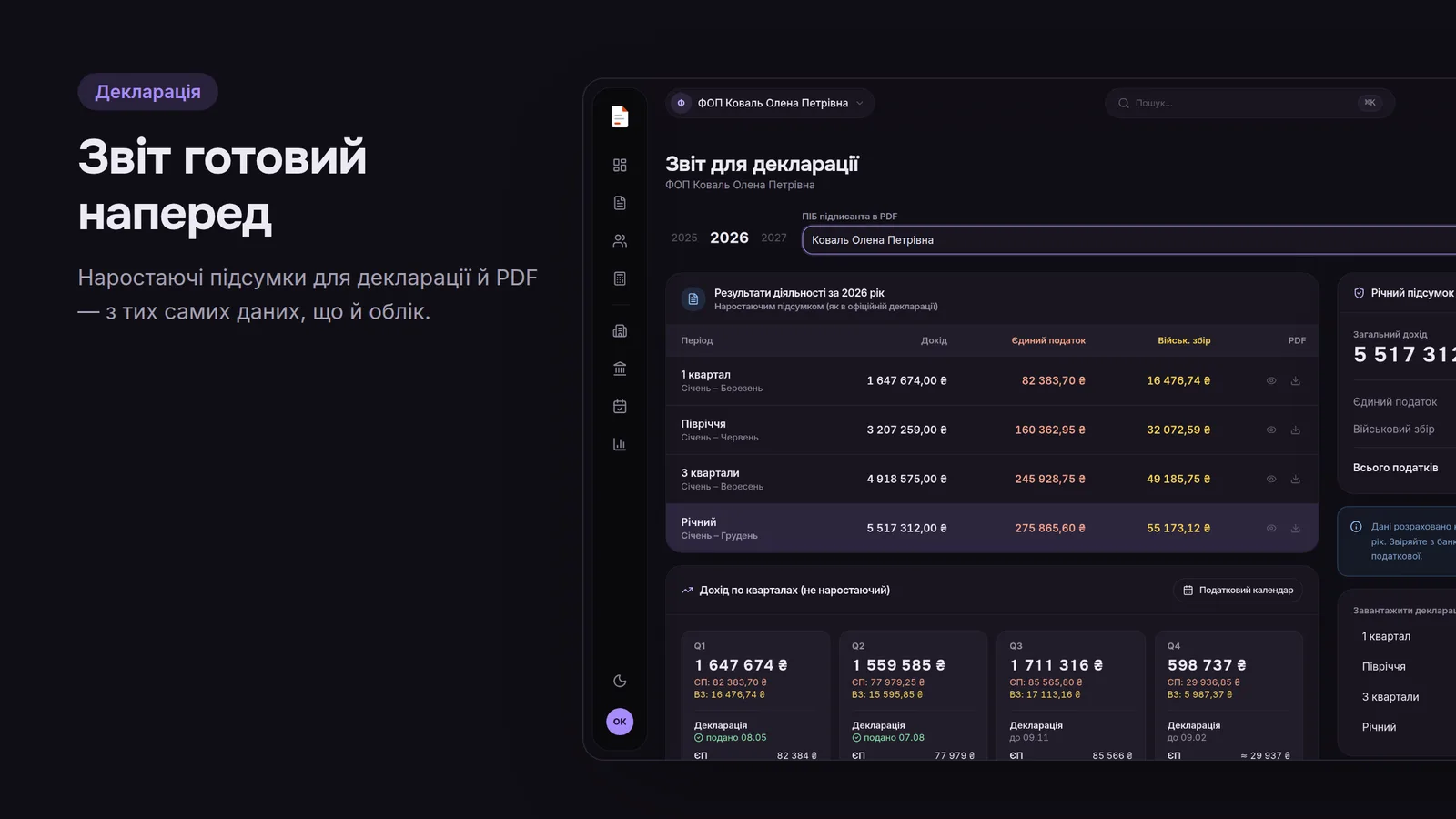The height and width of the screenshot is (819, 1456).
Task: Switch to year 2025
Action: click(684, 238)
